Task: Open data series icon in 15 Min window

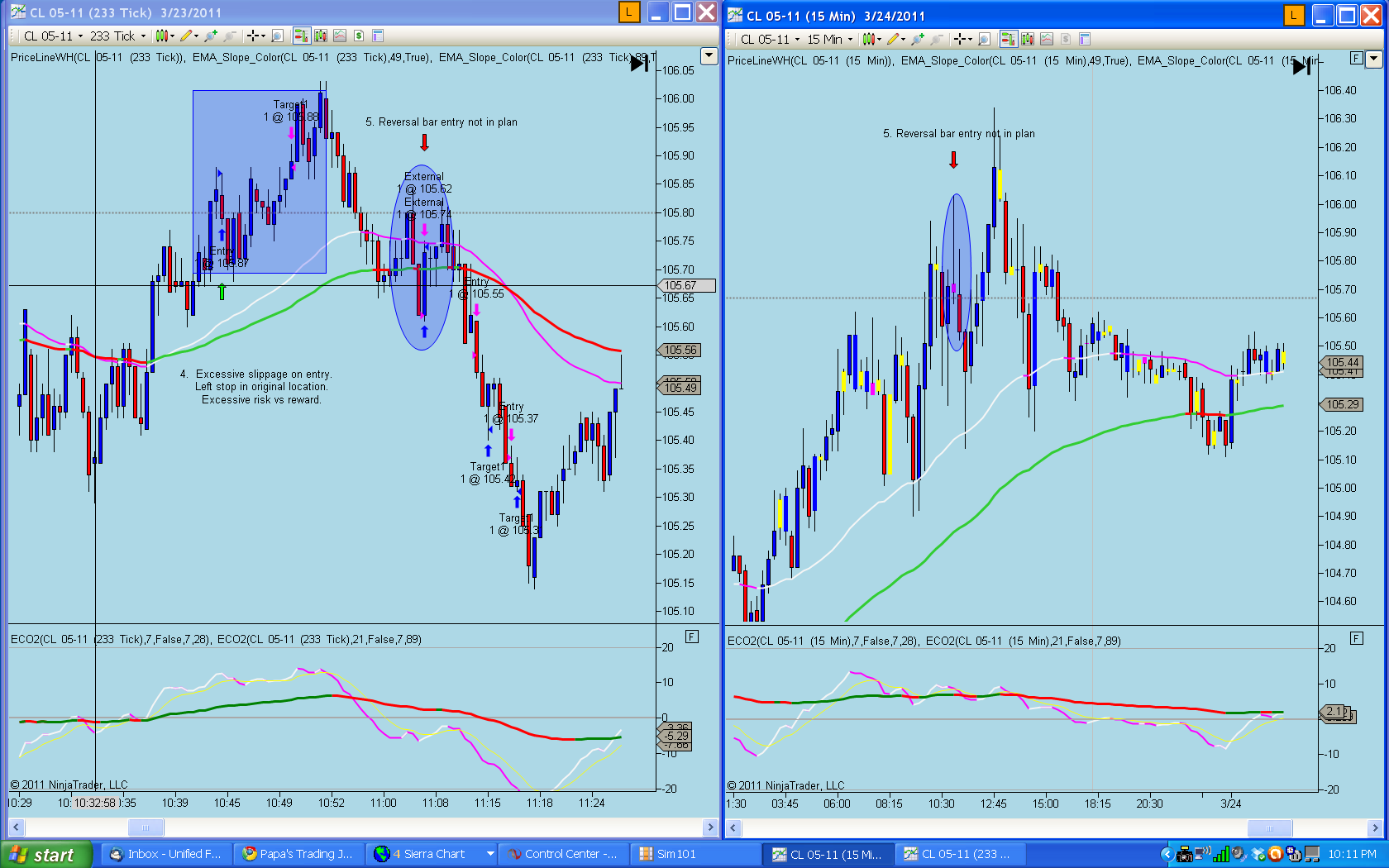Action: point(1028,39)
